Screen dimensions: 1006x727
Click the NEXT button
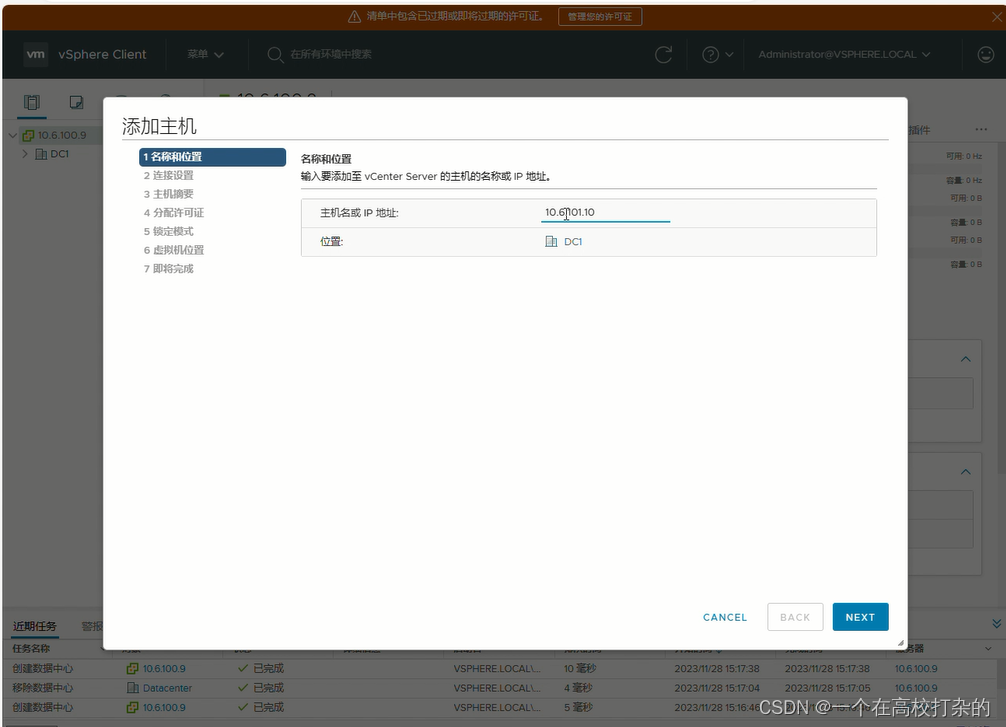[860, 617]
